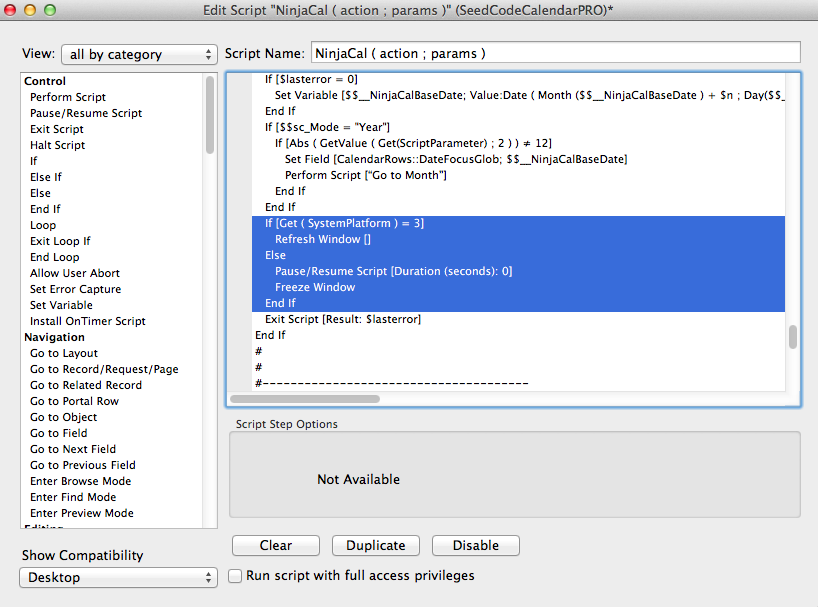
Task: Select Perform Script in the Control list
Action: (68, 97)
